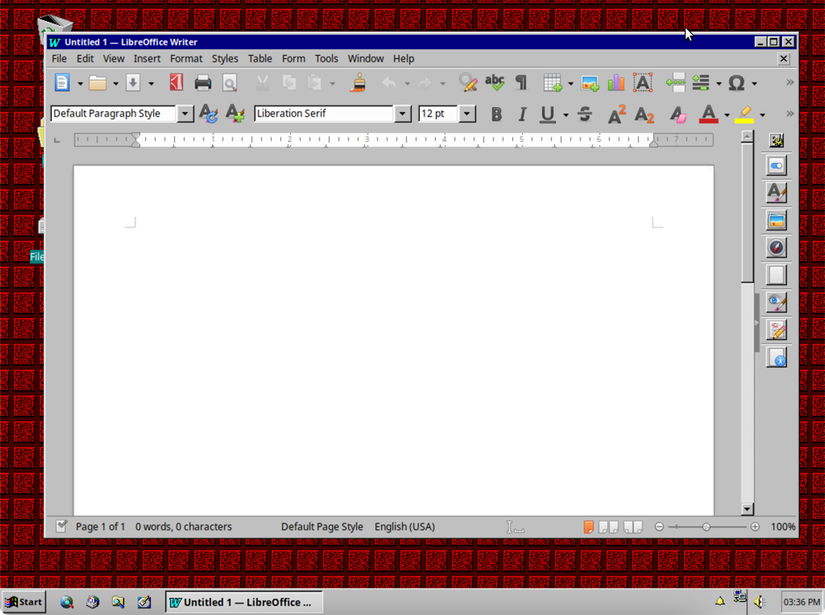
Task: Switch to multi-page view in status bar
Action: click(x=608, y=526)
